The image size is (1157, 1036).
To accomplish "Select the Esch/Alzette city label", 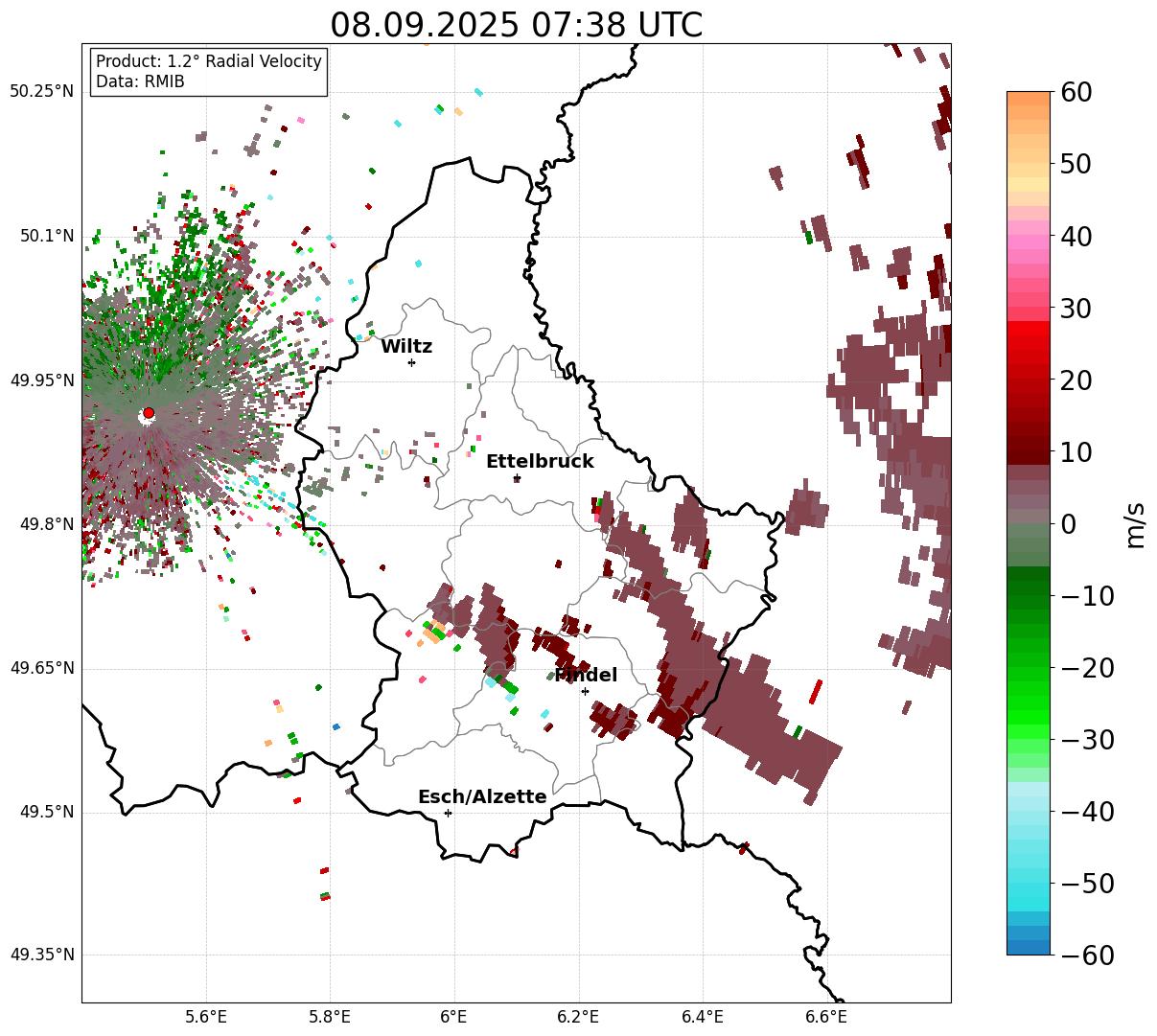I will pos(482,797).
